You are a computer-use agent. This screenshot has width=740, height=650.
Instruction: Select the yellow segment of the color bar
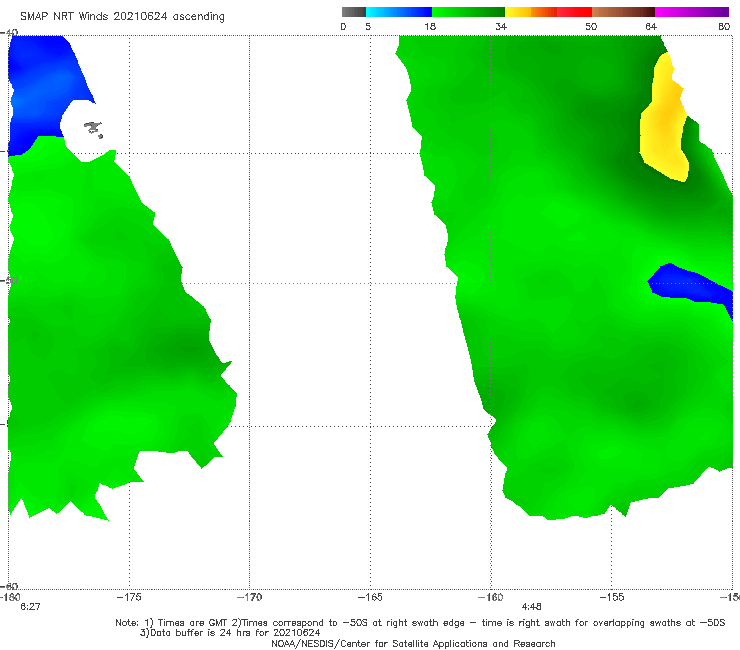[x=518, y=12]
